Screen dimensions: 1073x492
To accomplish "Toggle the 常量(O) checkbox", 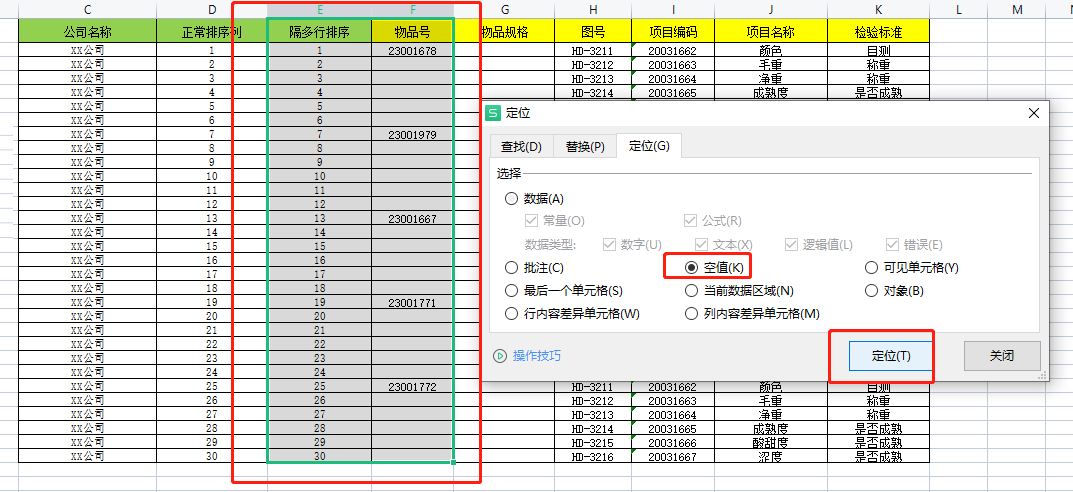I will [531, 221].
